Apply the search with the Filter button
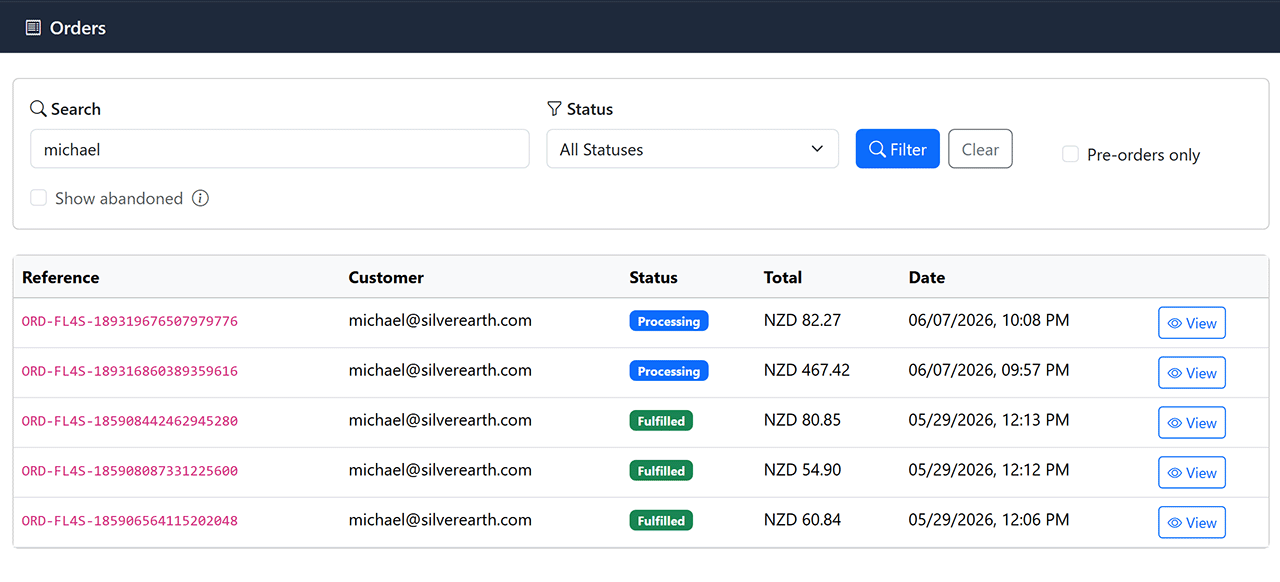Screen dimensions: 1280x582 click(897, 149)
